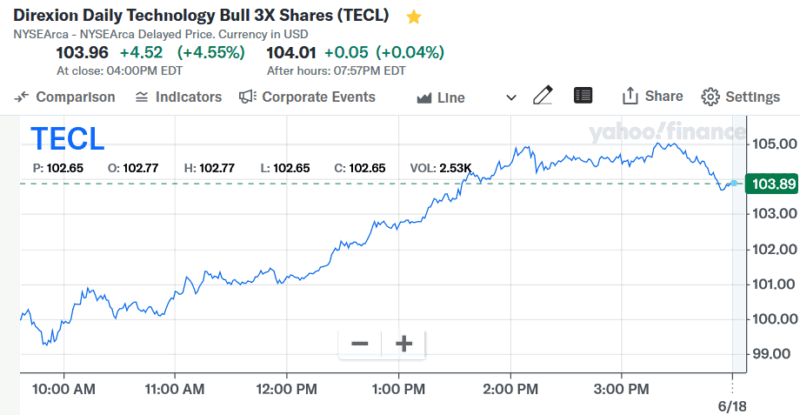Zoom in with the plus button

[x=404, y=344]
